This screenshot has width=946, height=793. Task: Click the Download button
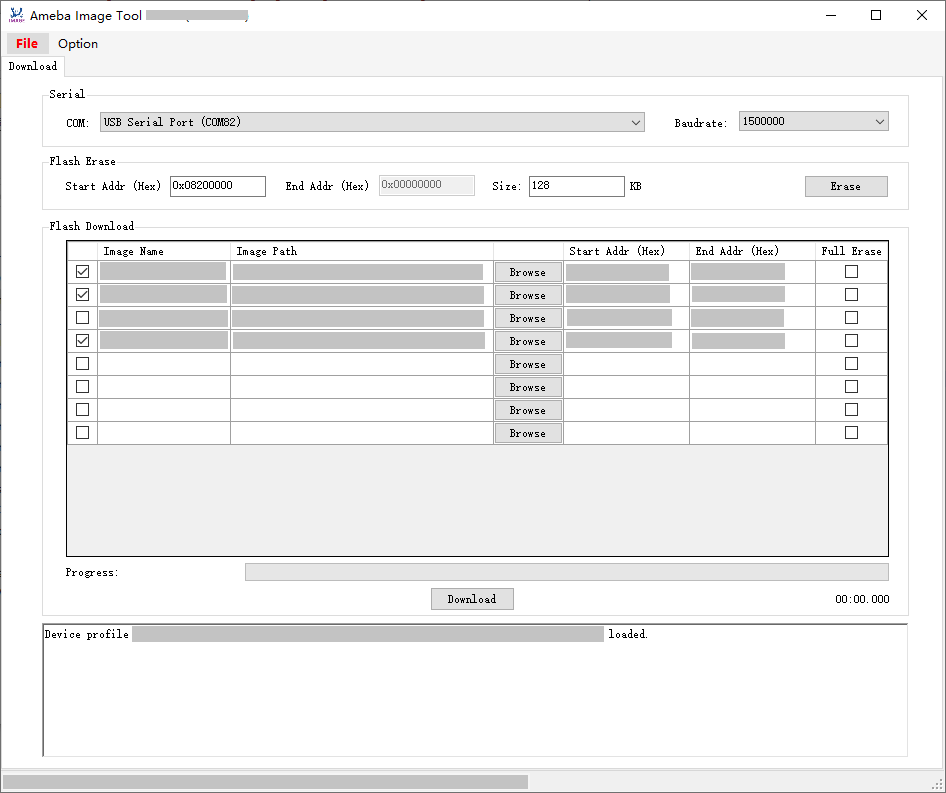(472, 599)
